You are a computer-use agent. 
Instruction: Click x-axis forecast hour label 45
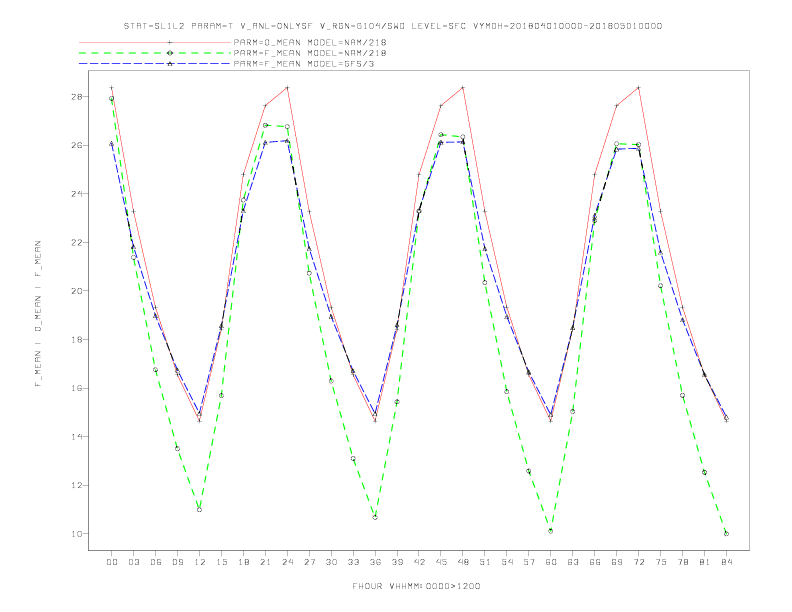click(x=441, y=562)
